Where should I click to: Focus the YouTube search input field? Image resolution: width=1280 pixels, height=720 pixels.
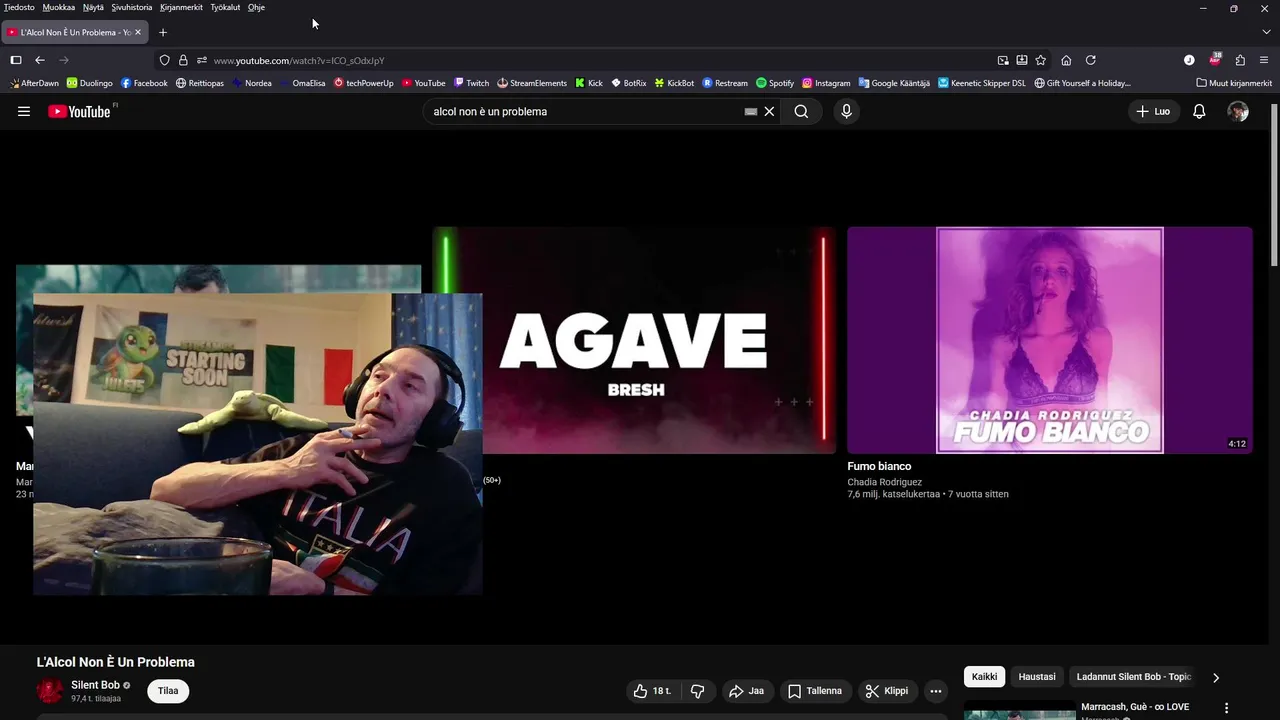[x=585, y=112]
